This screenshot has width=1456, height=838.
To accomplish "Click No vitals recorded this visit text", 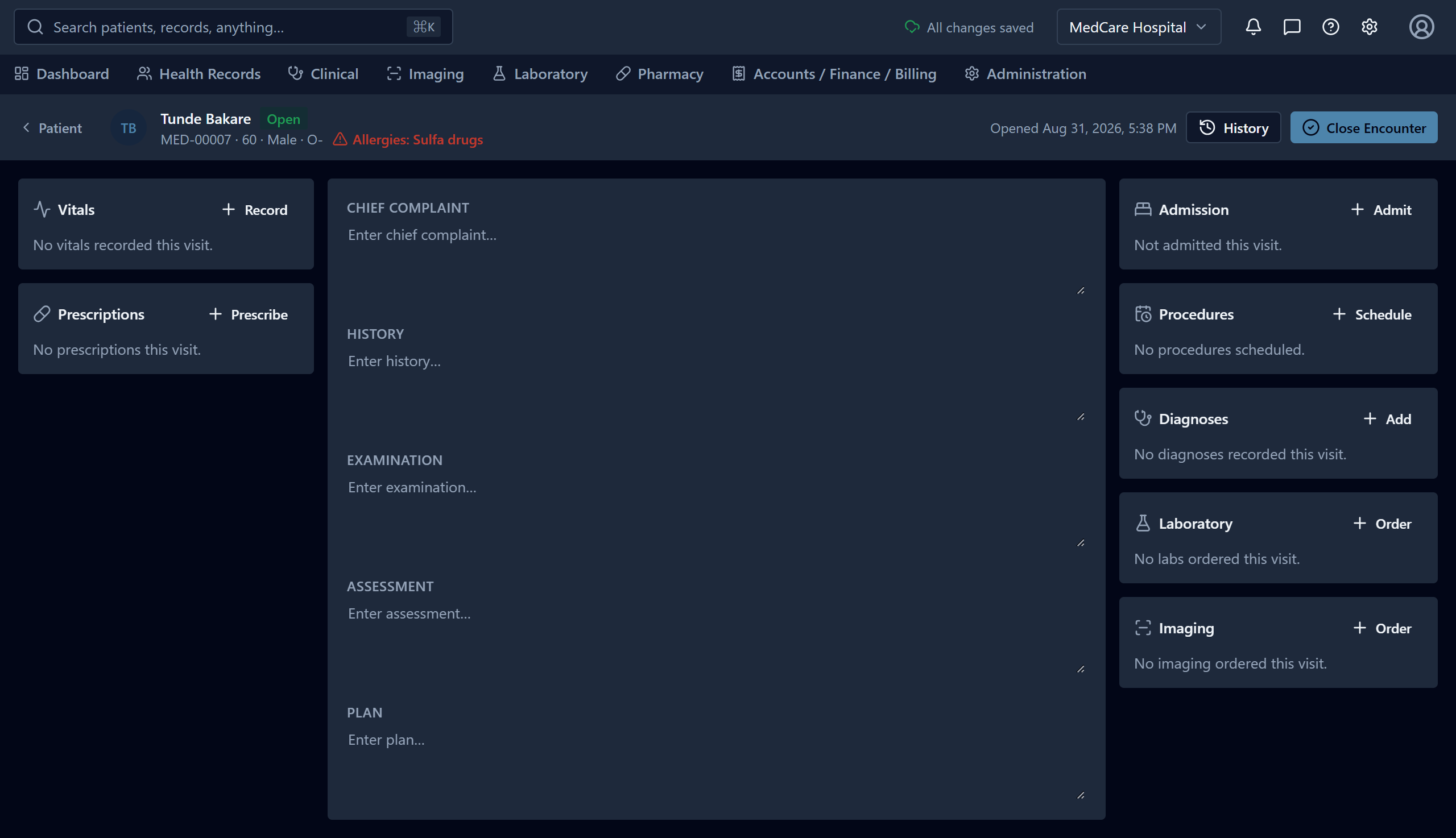I will 123,244.
